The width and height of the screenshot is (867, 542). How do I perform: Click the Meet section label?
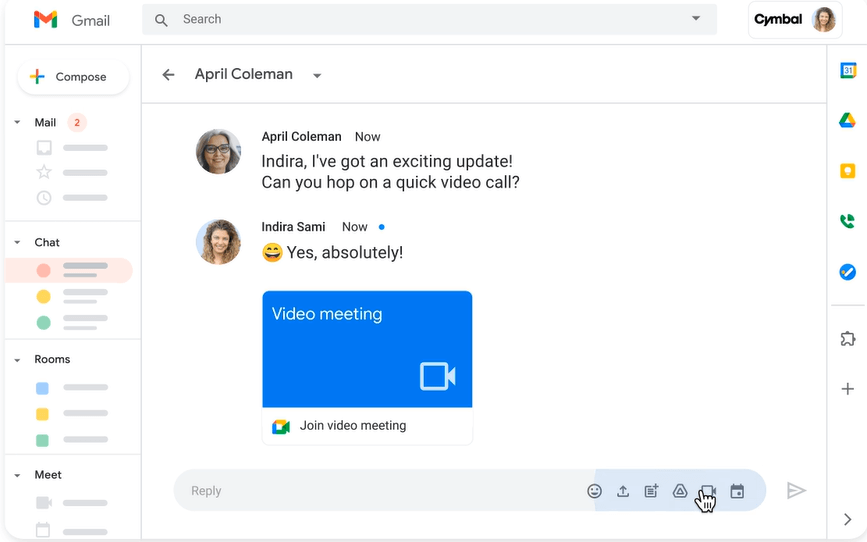click(48, 475)
